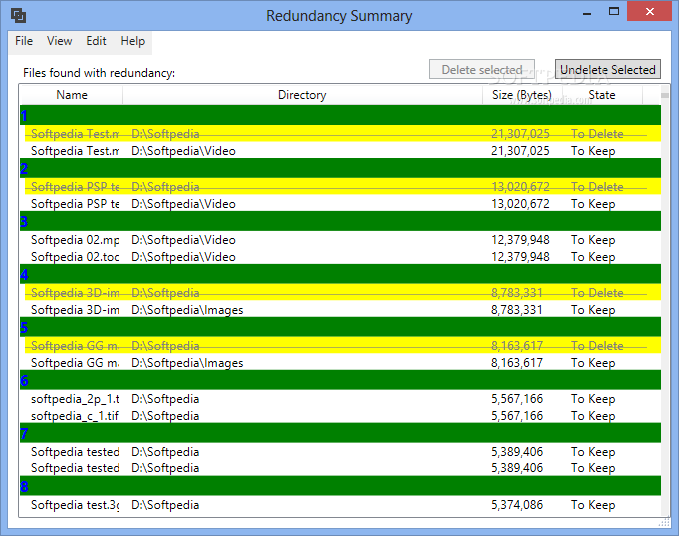This screenshot has height=536, width=679.
Task: Open the Edit menu
Action: click(x=96, y=41)
